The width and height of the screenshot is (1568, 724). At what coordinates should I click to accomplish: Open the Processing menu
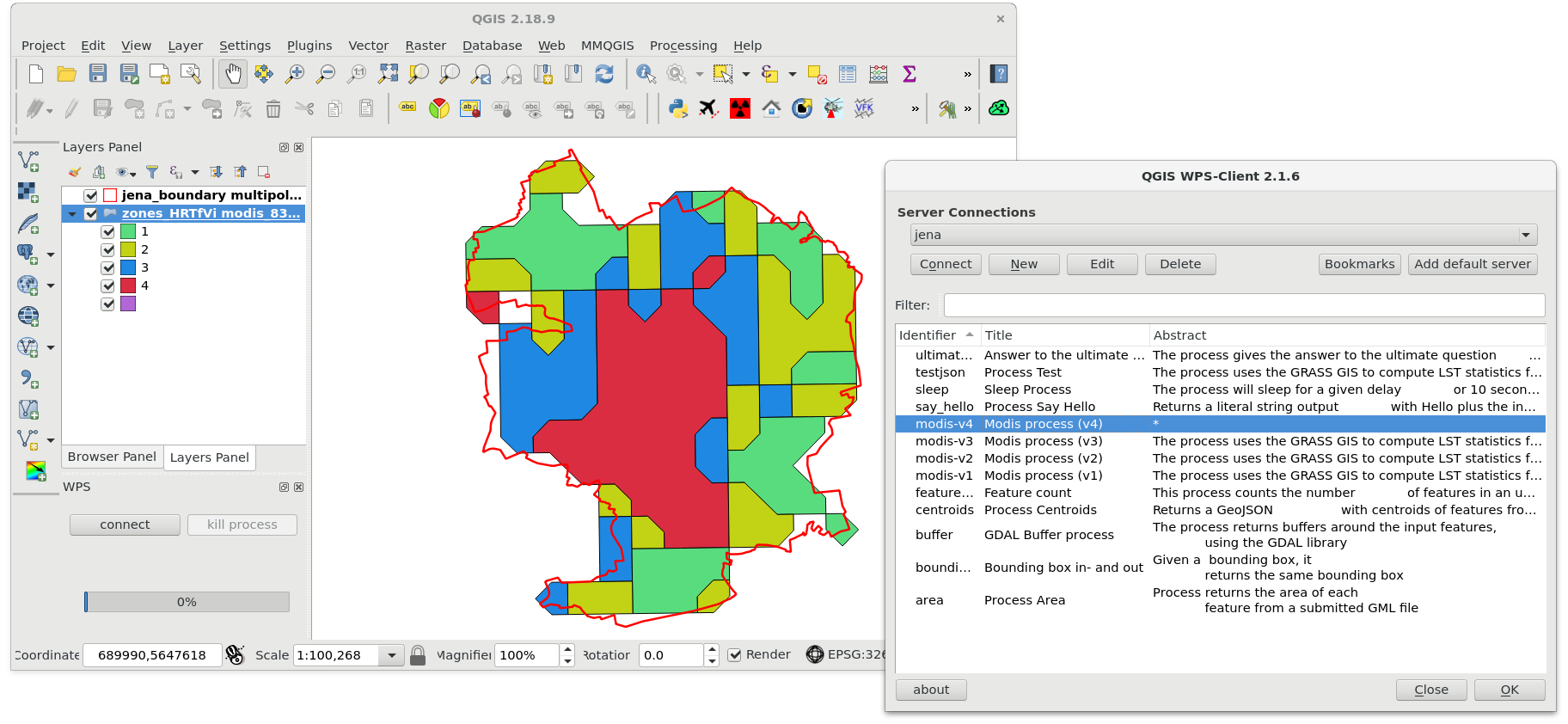point(683,46)
